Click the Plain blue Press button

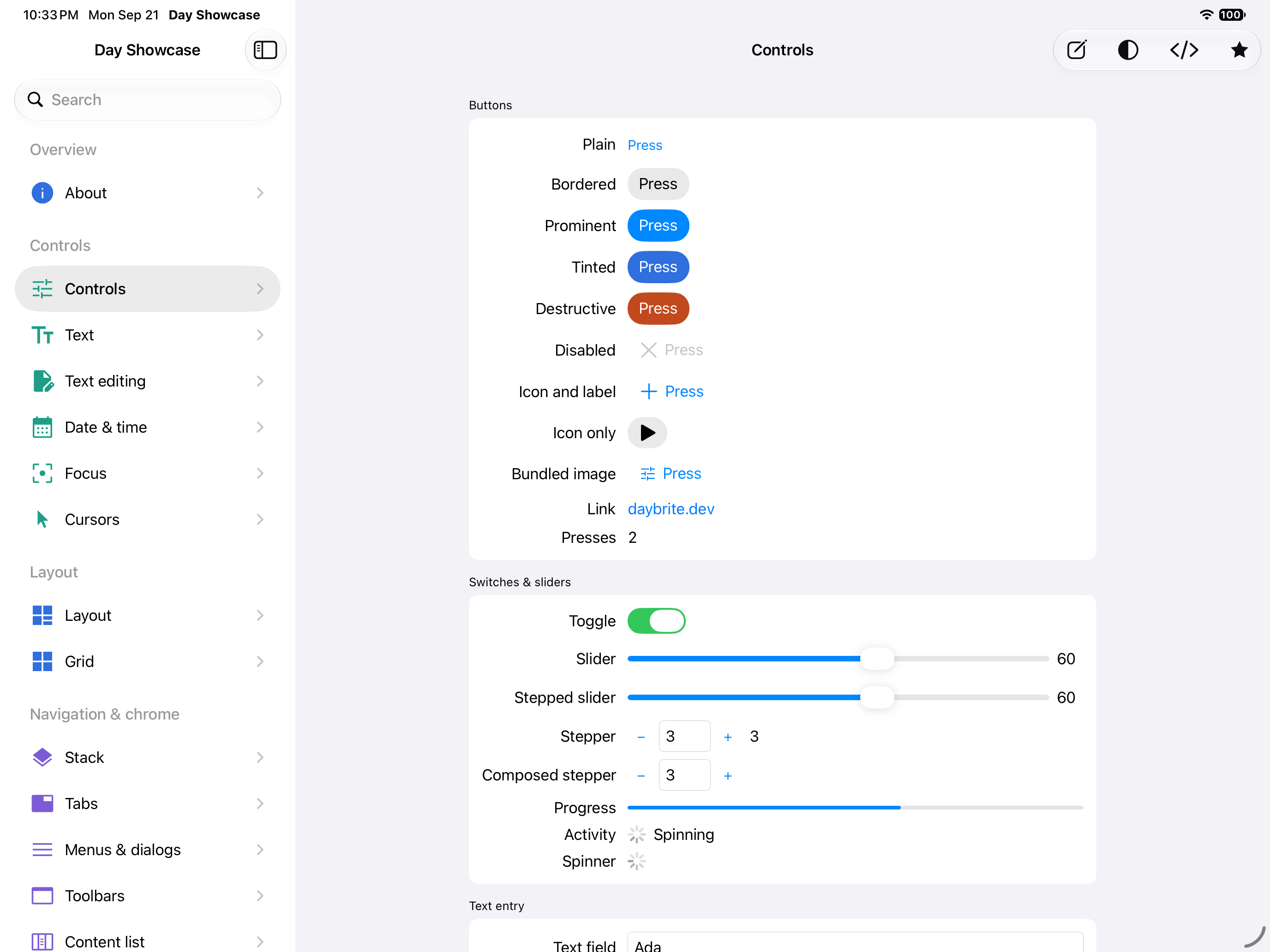[x=645, y=145]
